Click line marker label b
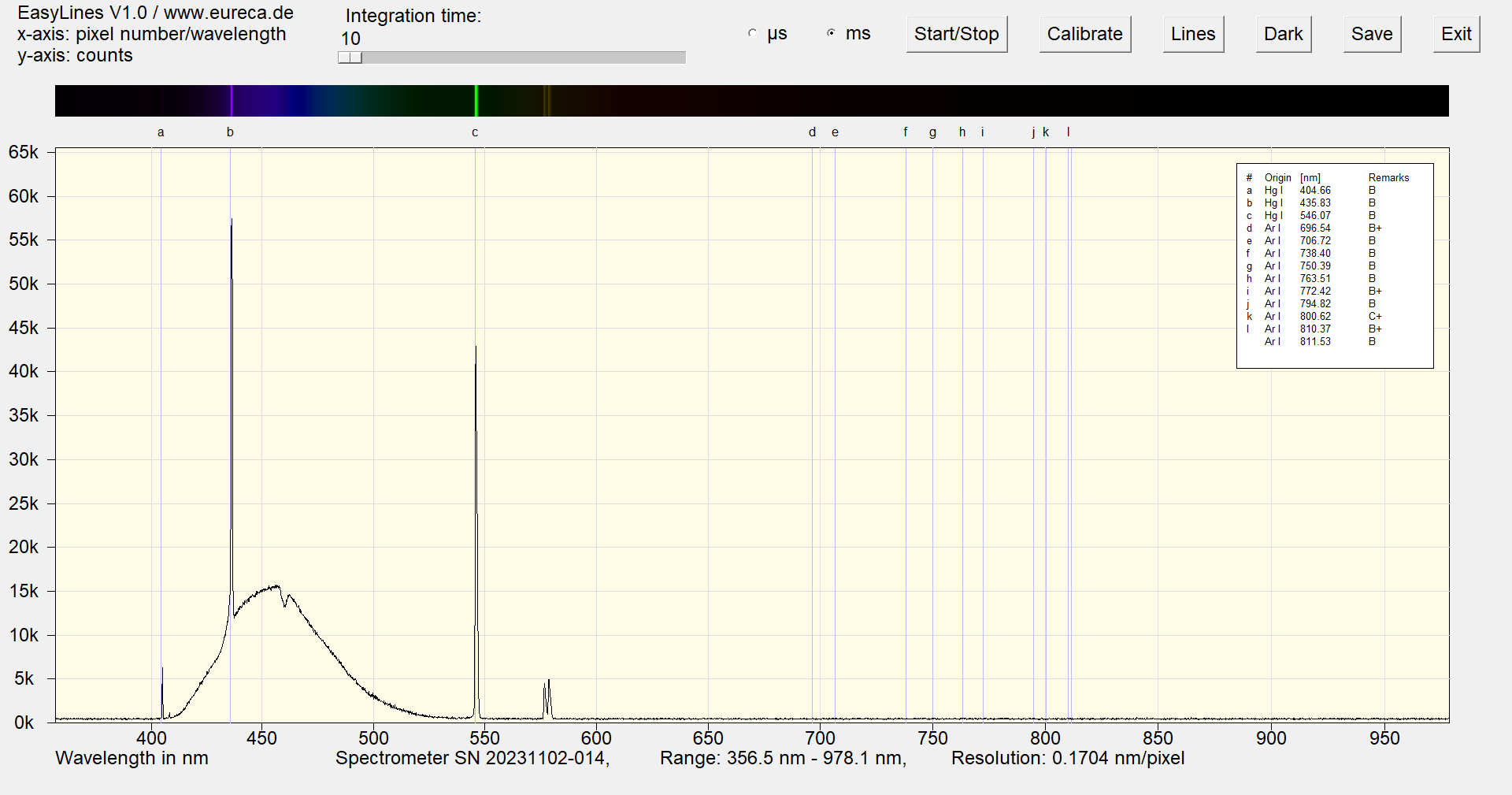The image size is (1512, 795). (230, 132)
